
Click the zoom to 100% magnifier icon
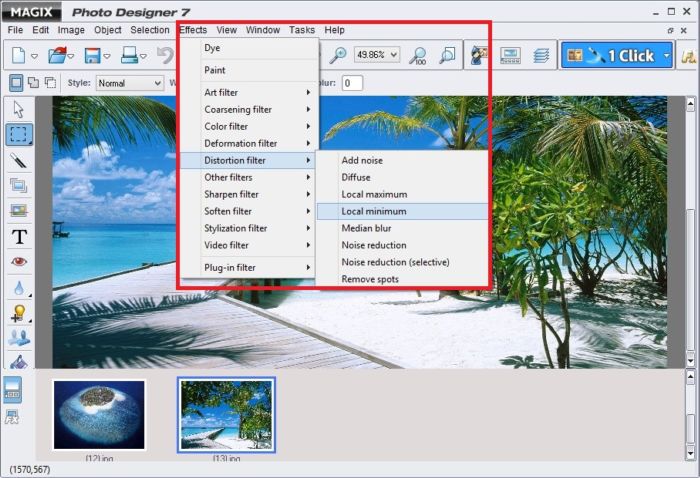[418, 55]
